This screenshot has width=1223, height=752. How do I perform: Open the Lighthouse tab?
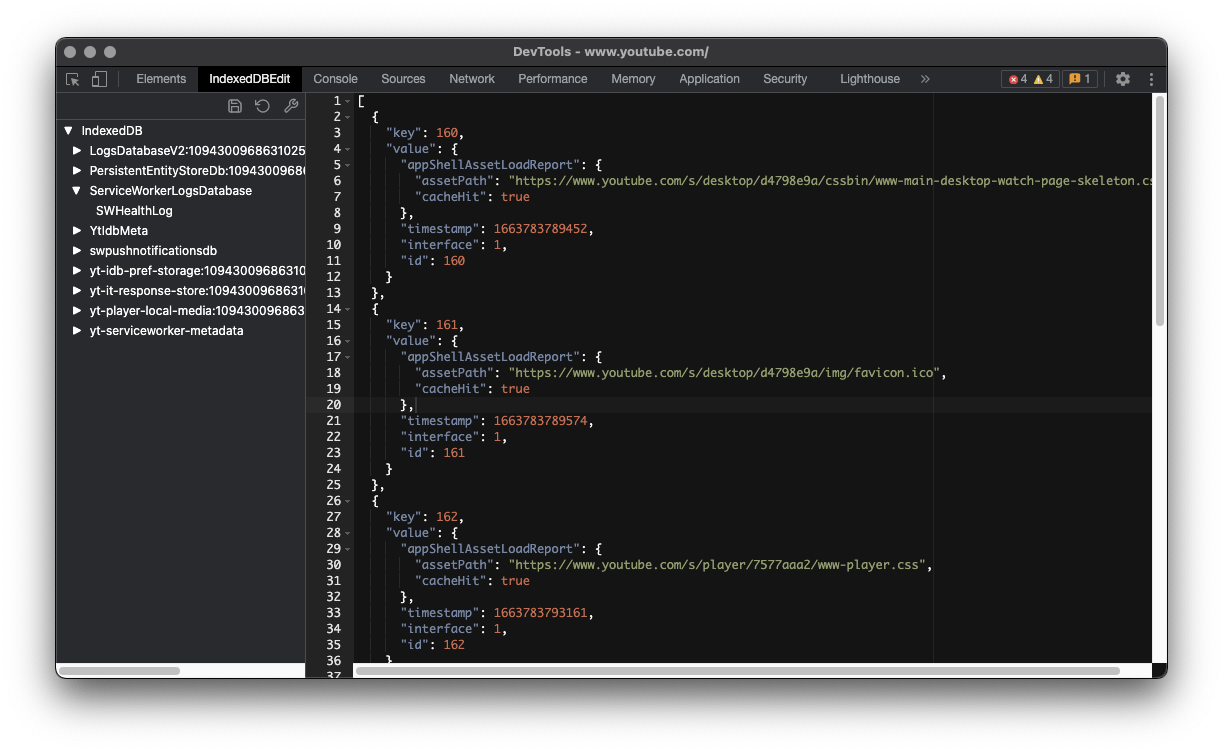point(870,79)
